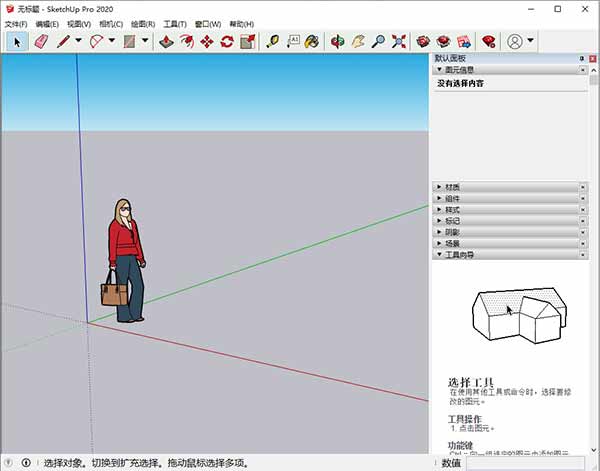Select the Rotate tool
Viewport: 600px width, 471px height.
[227, 42]
